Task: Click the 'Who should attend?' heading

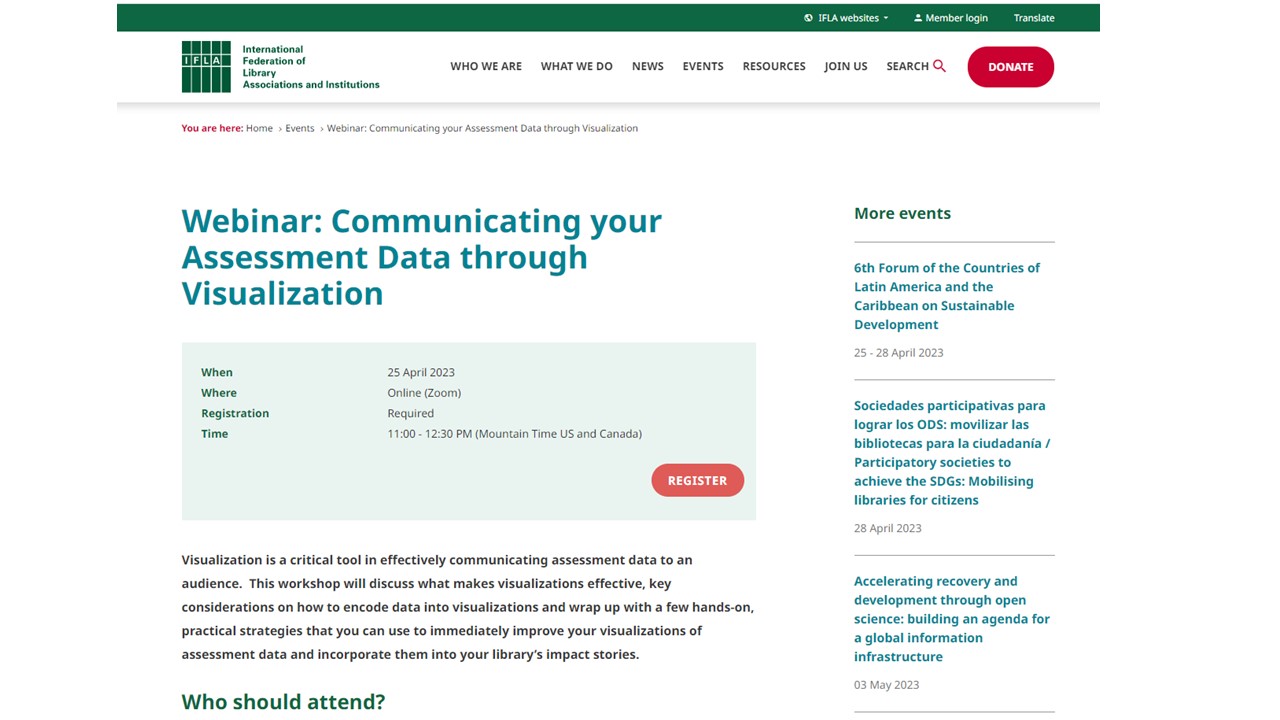Action: pos(283,702)
